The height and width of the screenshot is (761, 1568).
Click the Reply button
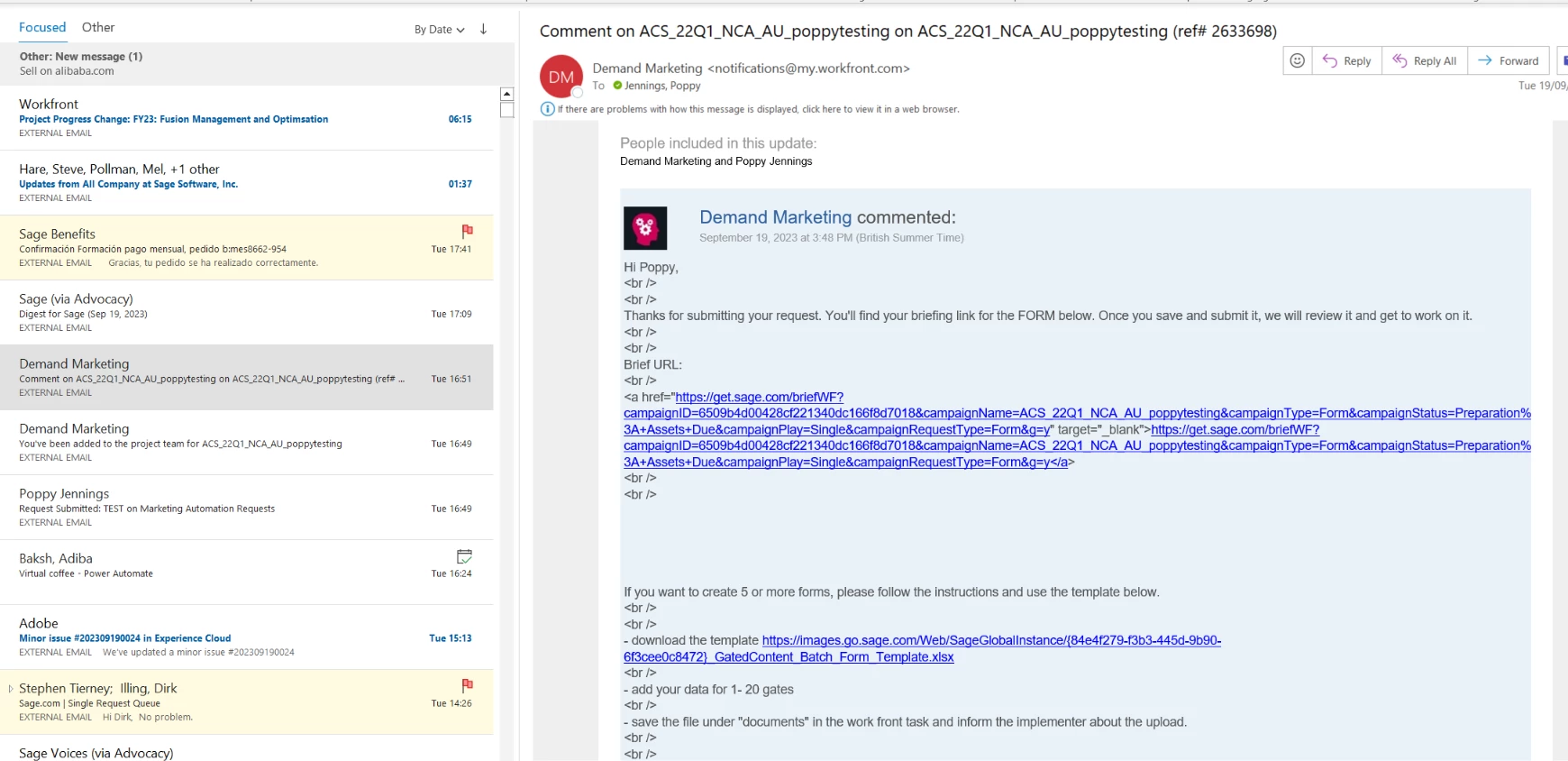(1346, 60)
